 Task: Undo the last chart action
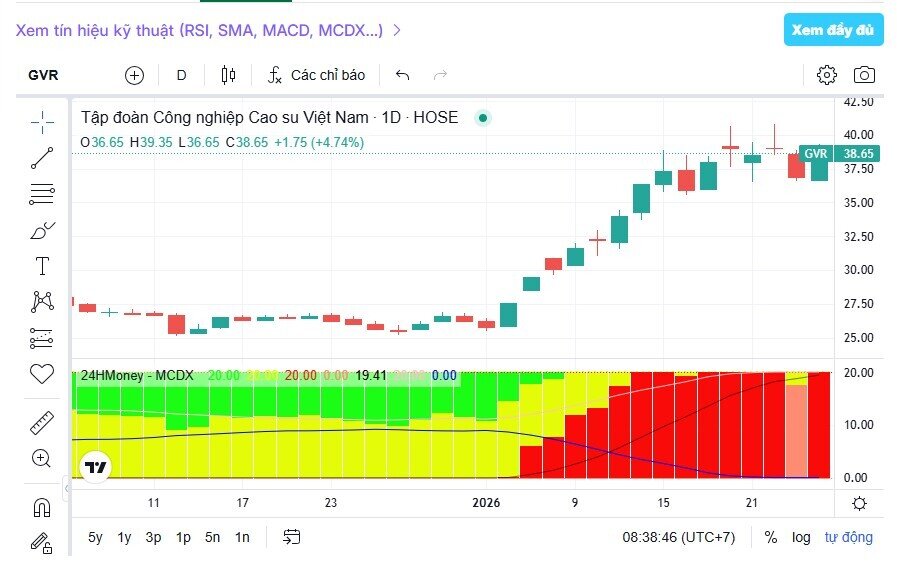403,75
